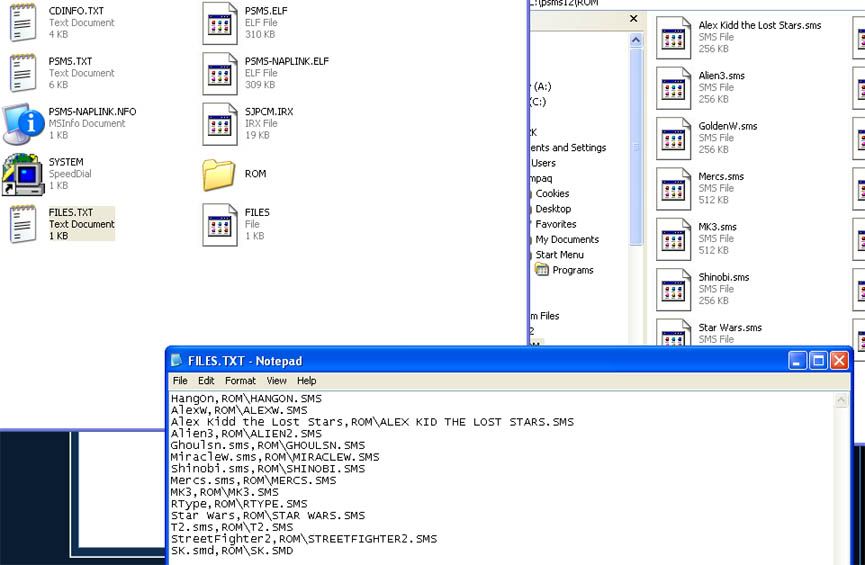865x565 pixels.
Task: Select Desktop in the folder tree
Action: coord(553,209)
